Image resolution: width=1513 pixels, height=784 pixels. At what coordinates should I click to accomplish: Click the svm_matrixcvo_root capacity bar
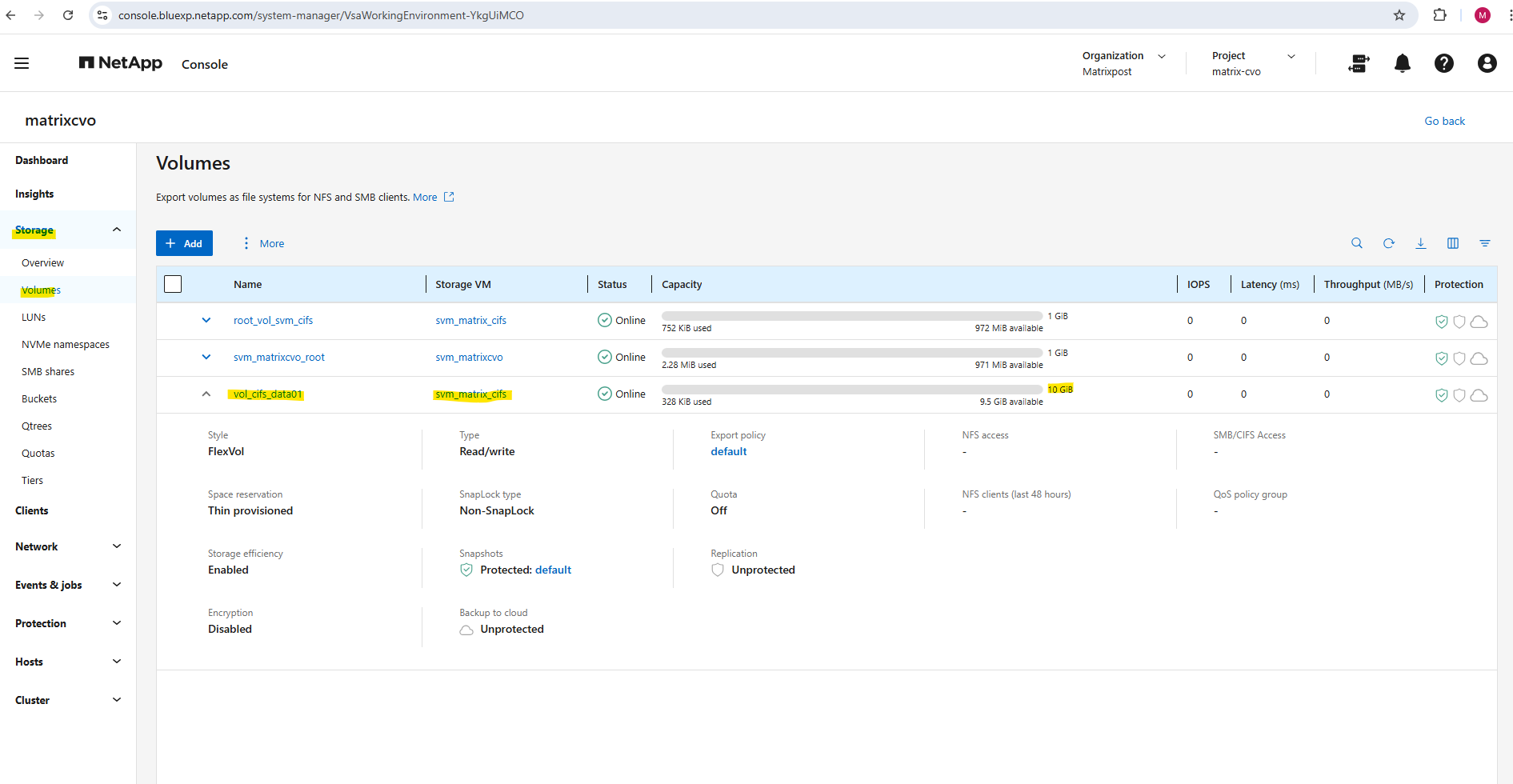[851, 353]
